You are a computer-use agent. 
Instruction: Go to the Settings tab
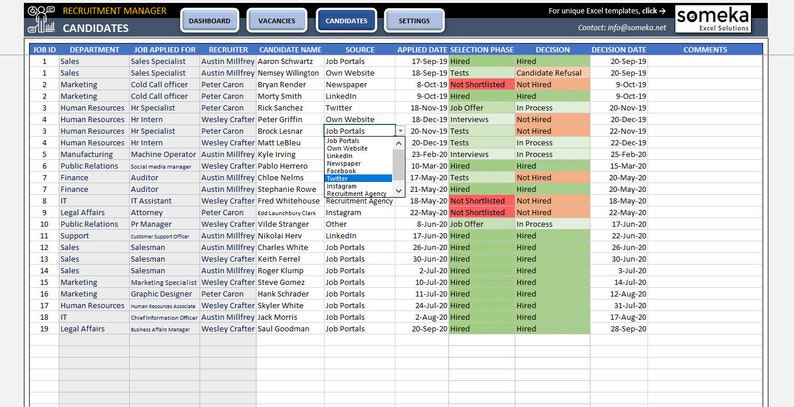pos(414,21)
